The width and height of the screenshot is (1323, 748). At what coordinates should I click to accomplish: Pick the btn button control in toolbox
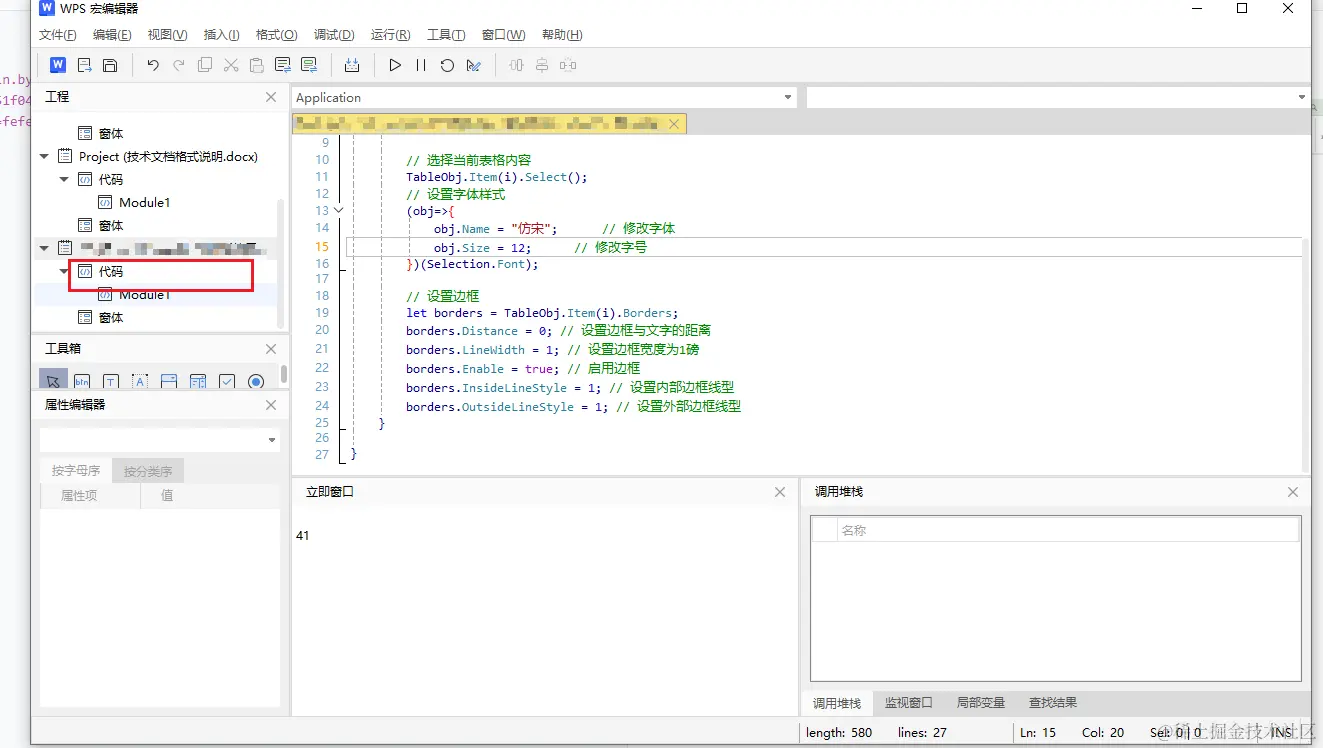click(x=82, y=381)
